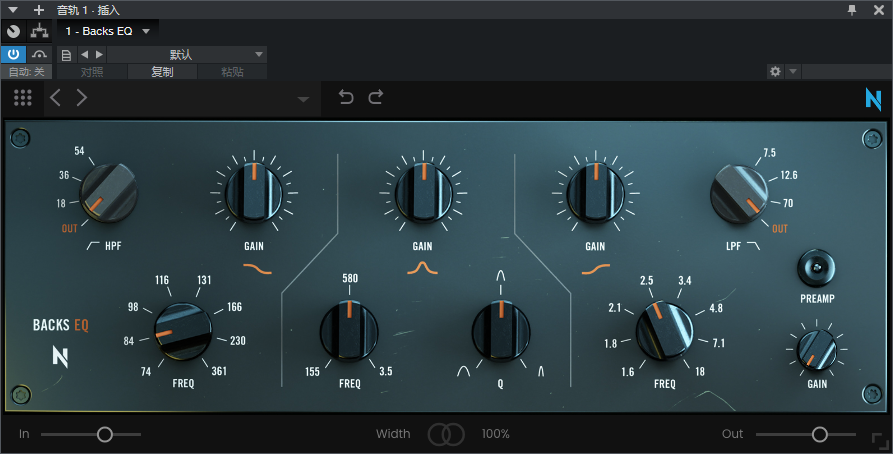Click the wide Q bell icon
This screenshot has height=454, width=893.
tap(464, 371)
